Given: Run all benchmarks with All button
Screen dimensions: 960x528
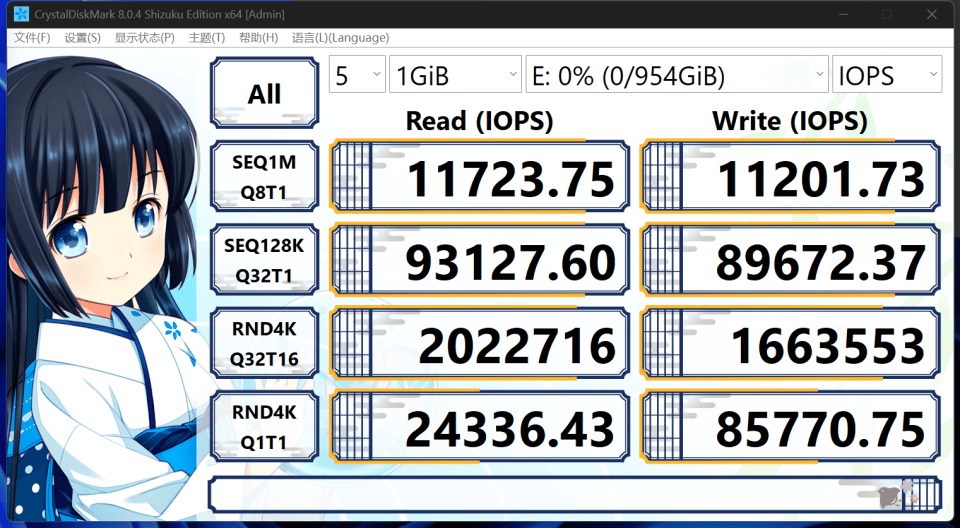Looking at the screenshot, I should point(264,92).
